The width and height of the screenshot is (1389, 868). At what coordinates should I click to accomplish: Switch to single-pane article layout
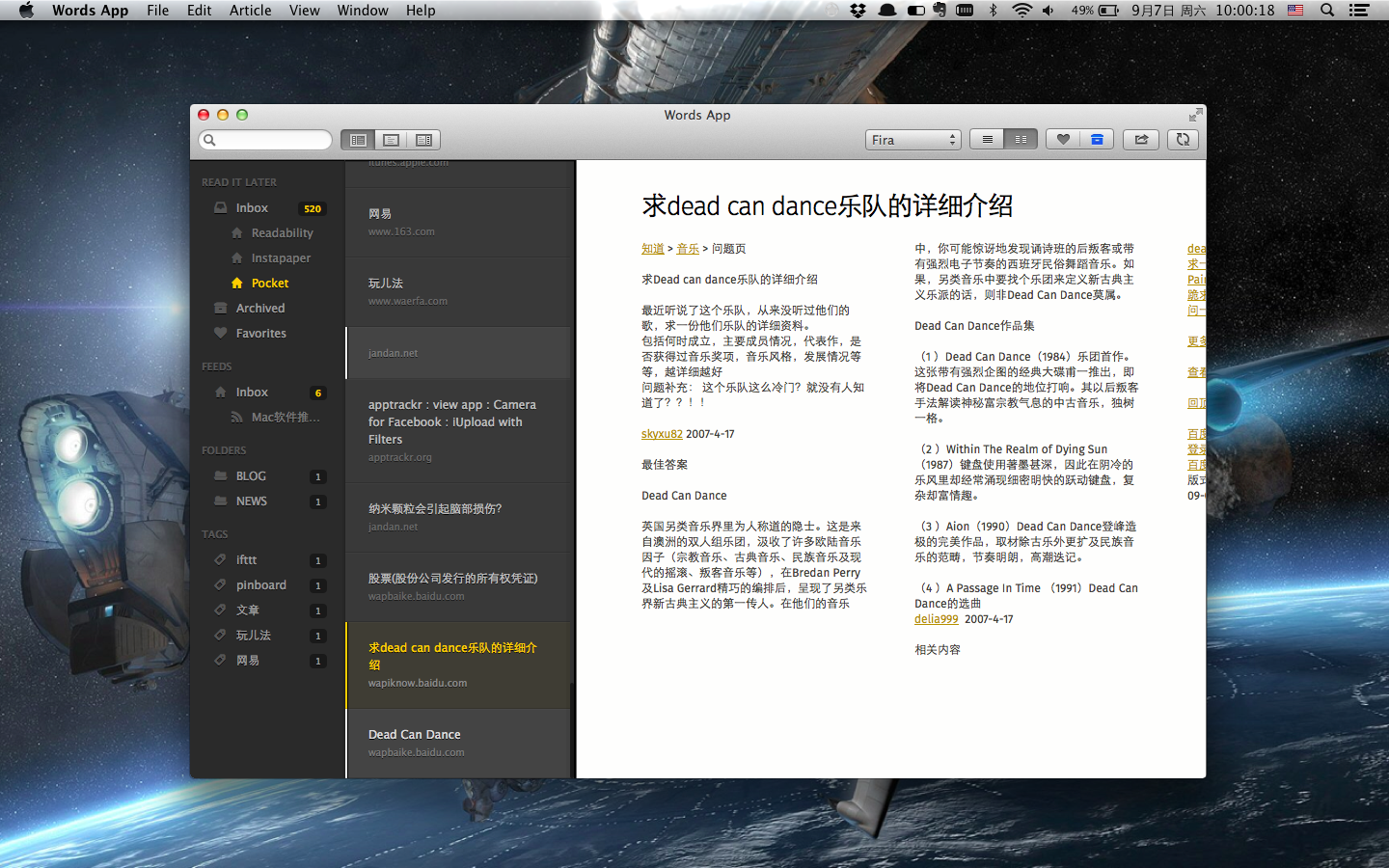click(x=391, y=140)
